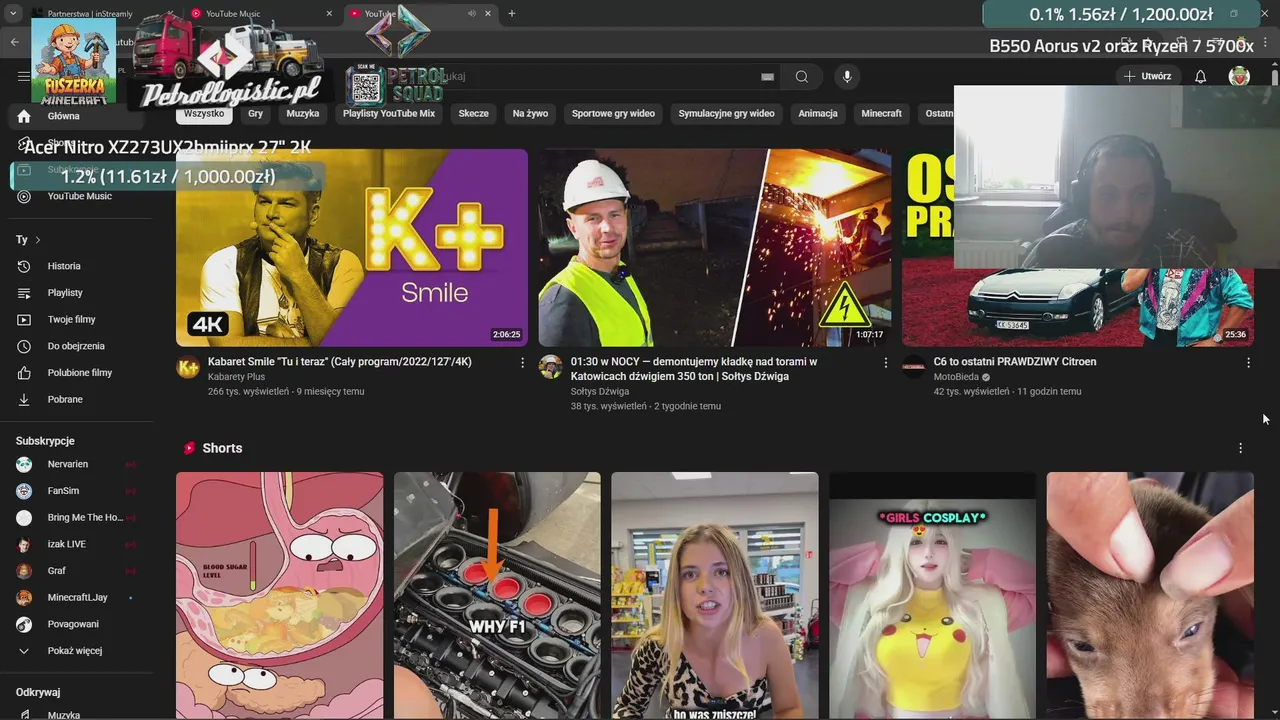The width and height of the screenshot is (1280, 720).
Task: Expand the Ty section chevron
Action: 38,240
